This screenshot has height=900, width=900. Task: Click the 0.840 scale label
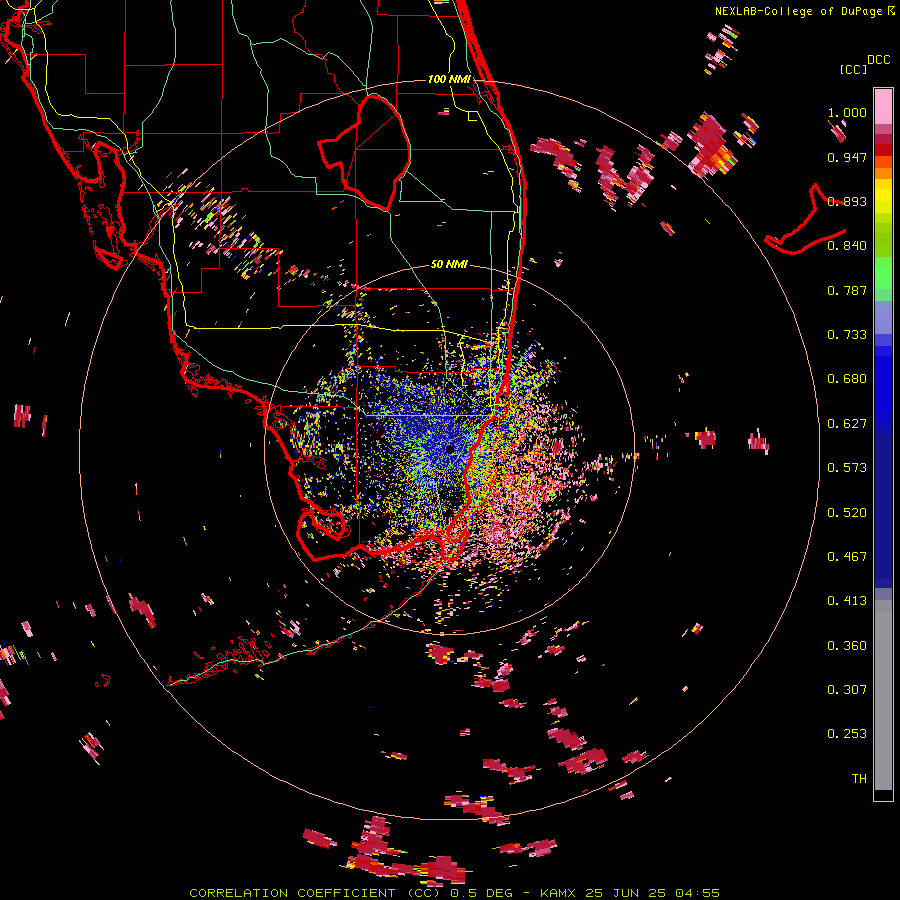847,246
